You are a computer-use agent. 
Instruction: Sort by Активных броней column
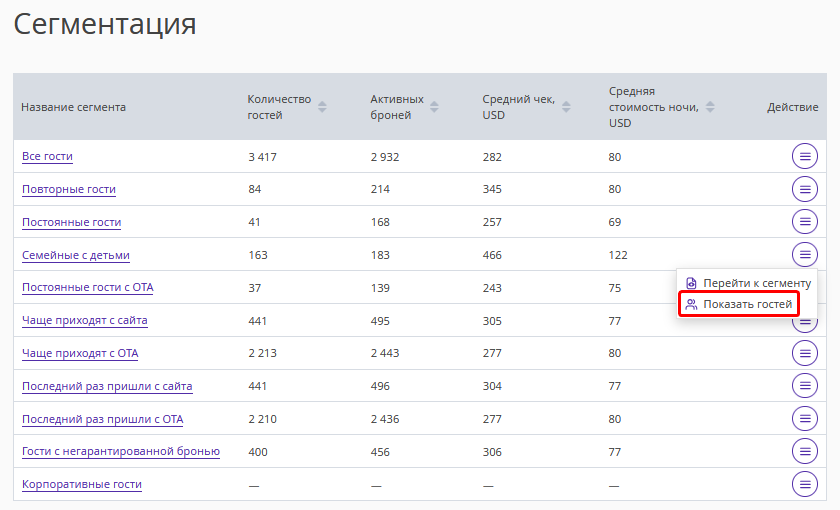click(x=435, y=107)
